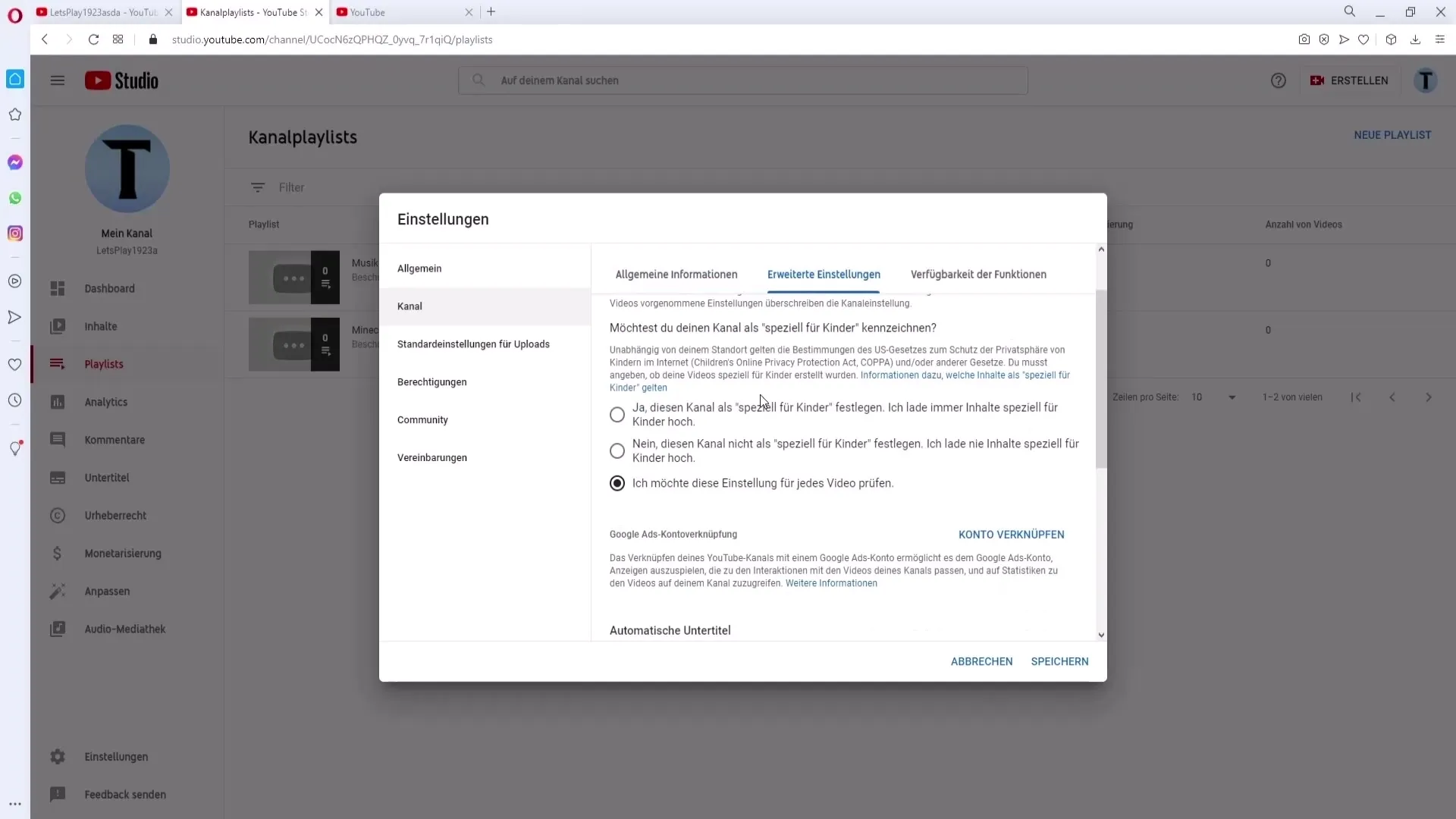Image resolution: width=1456 pixels, height=819 pixels.
Task: Open Messenger in Opera sidebar
Action: coord(15,162)
